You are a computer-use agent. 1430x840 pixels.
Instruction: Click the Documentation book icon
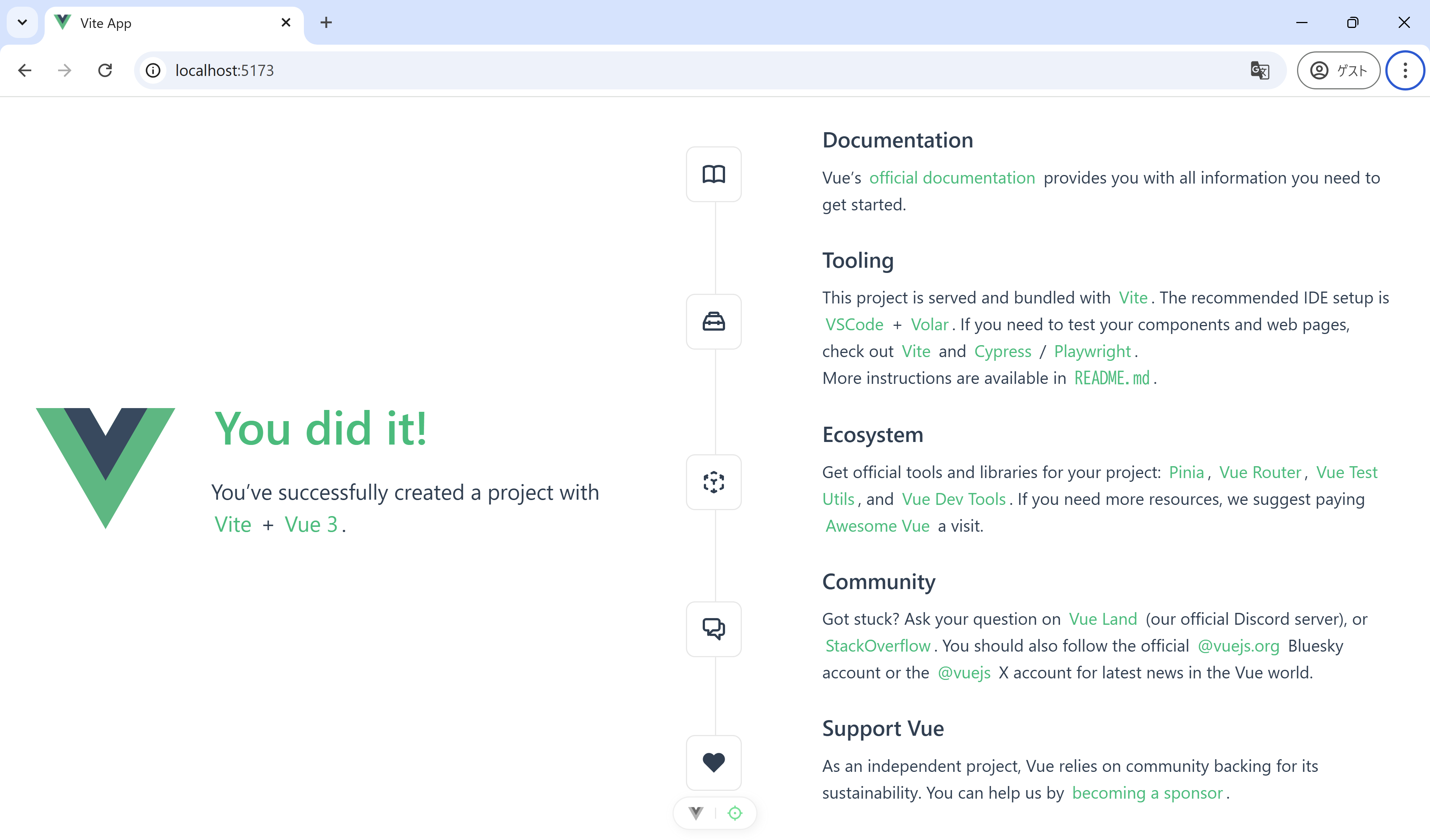click(713, 174)
